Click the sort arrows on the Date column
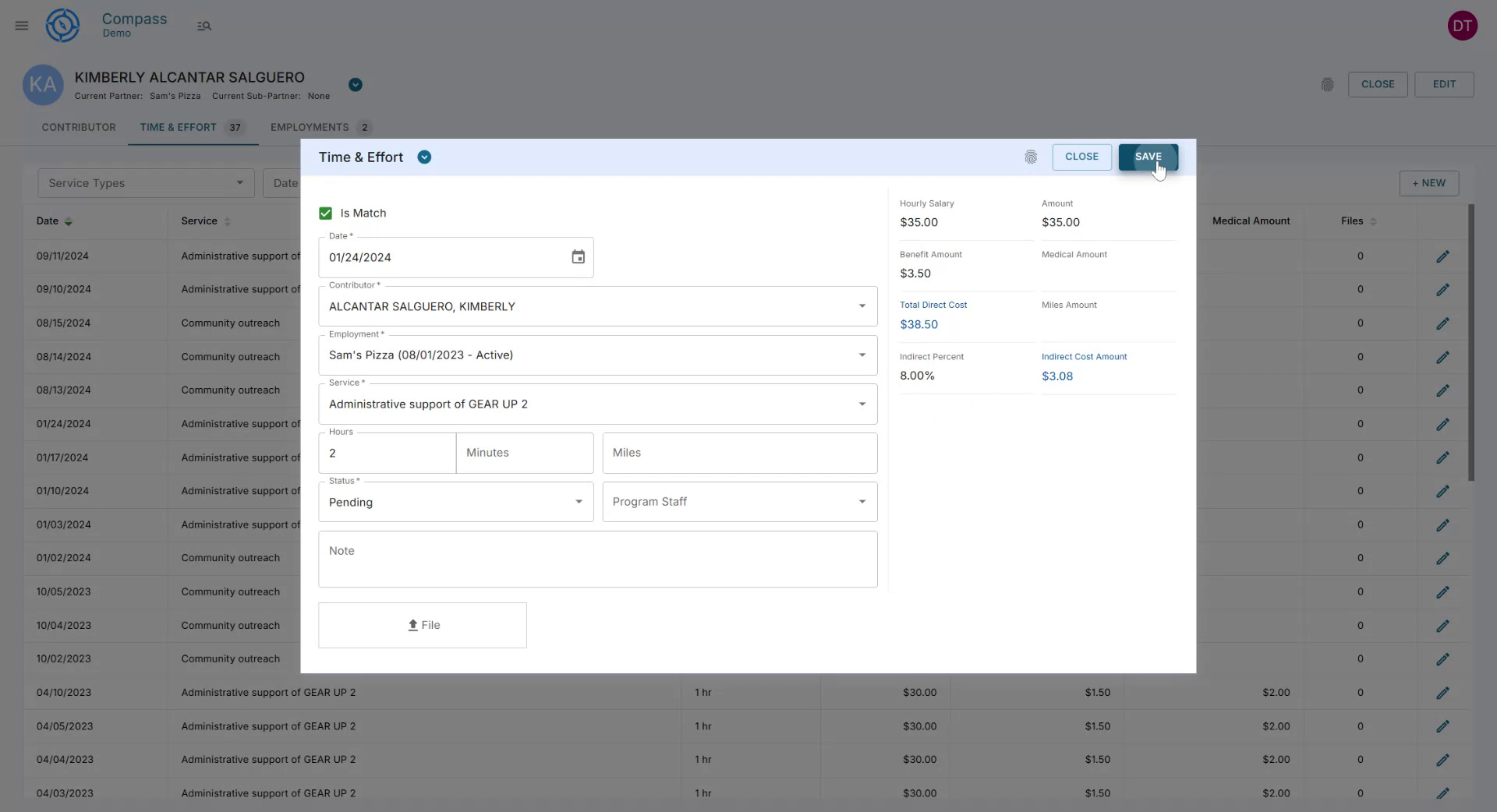 click(69, 221)
